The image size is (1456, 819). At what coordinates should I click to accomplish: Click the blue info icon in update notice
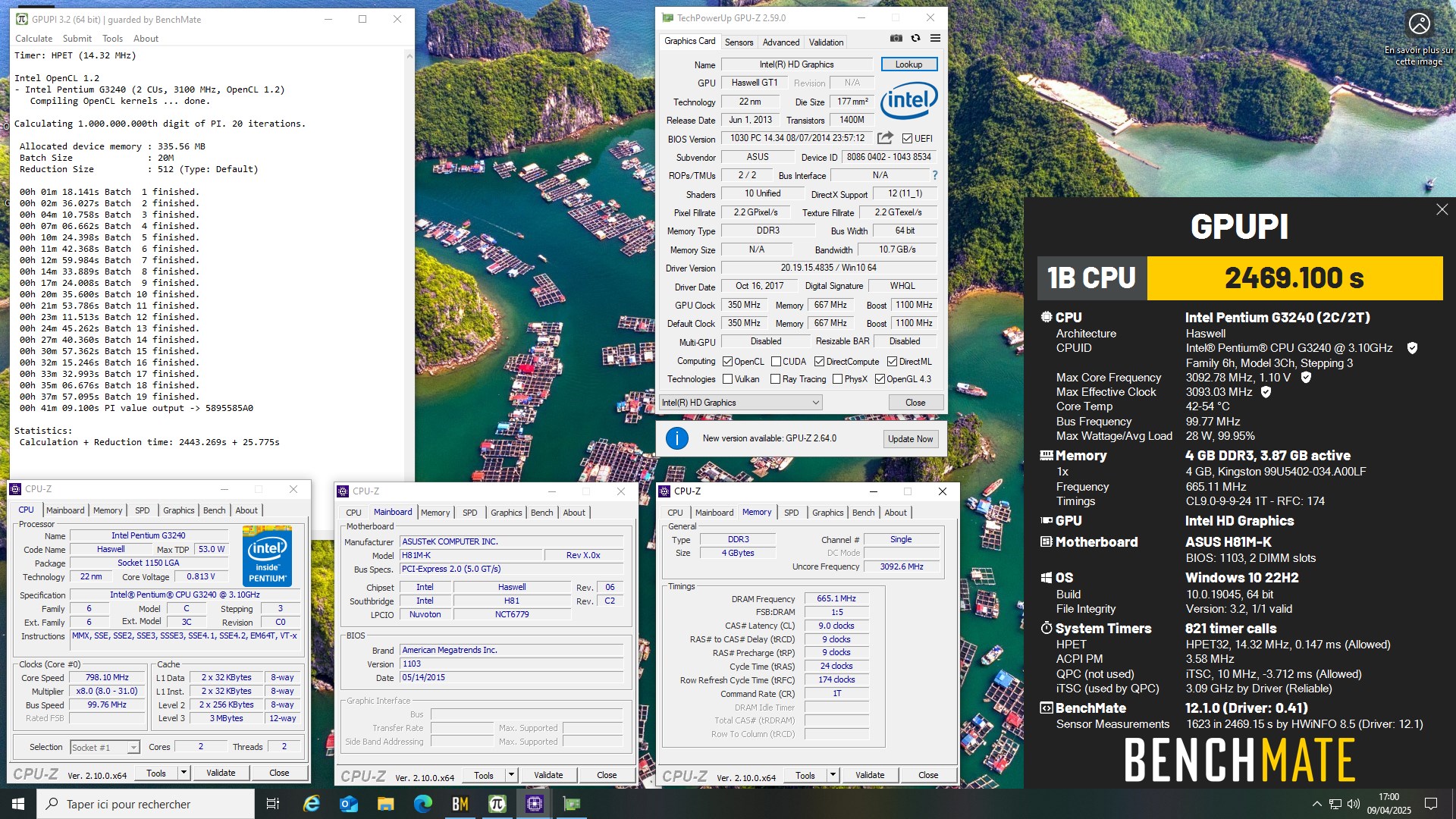tap(676, 438)
